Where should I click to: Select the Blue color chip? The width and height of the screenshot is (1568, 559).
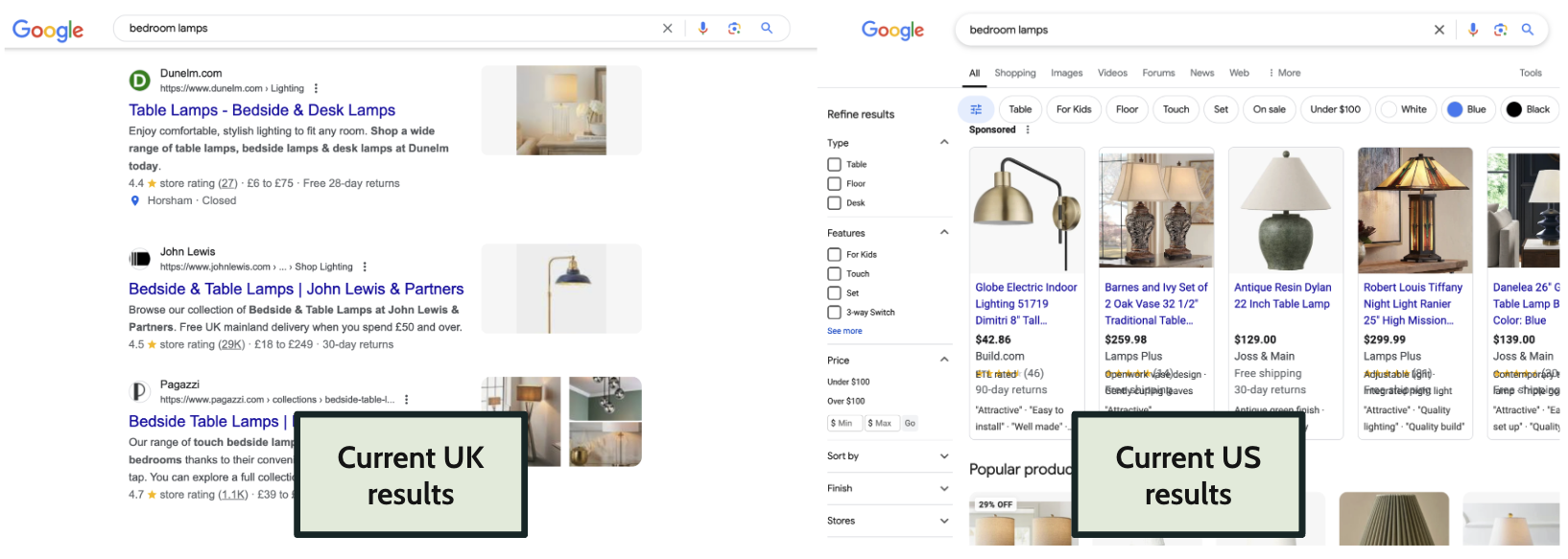1468,109
